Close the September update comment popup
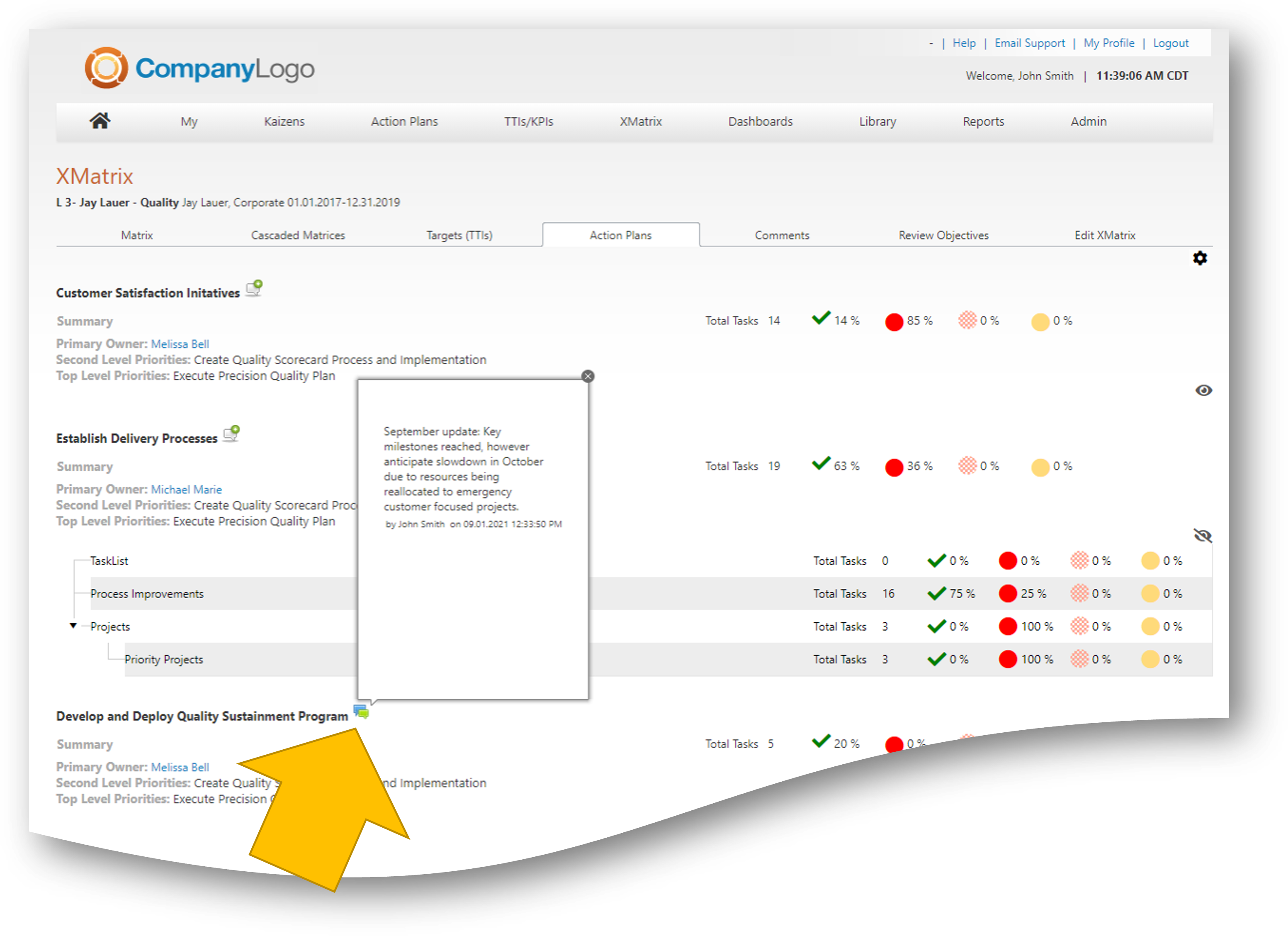This screenshot has height=936, width=1288. [588, 376]
